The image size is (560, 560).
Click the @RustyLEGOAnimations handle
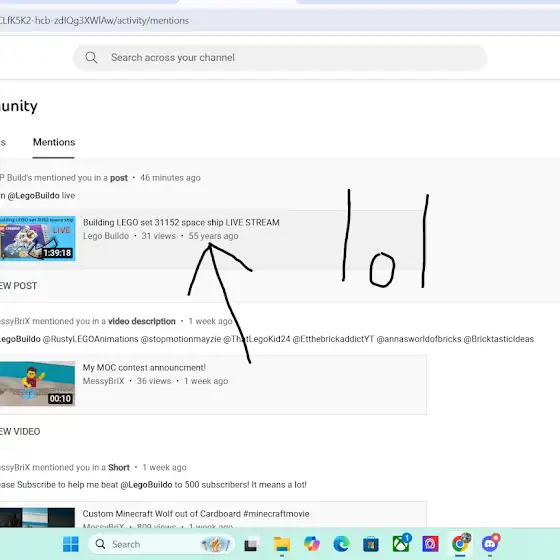[90, 339]
